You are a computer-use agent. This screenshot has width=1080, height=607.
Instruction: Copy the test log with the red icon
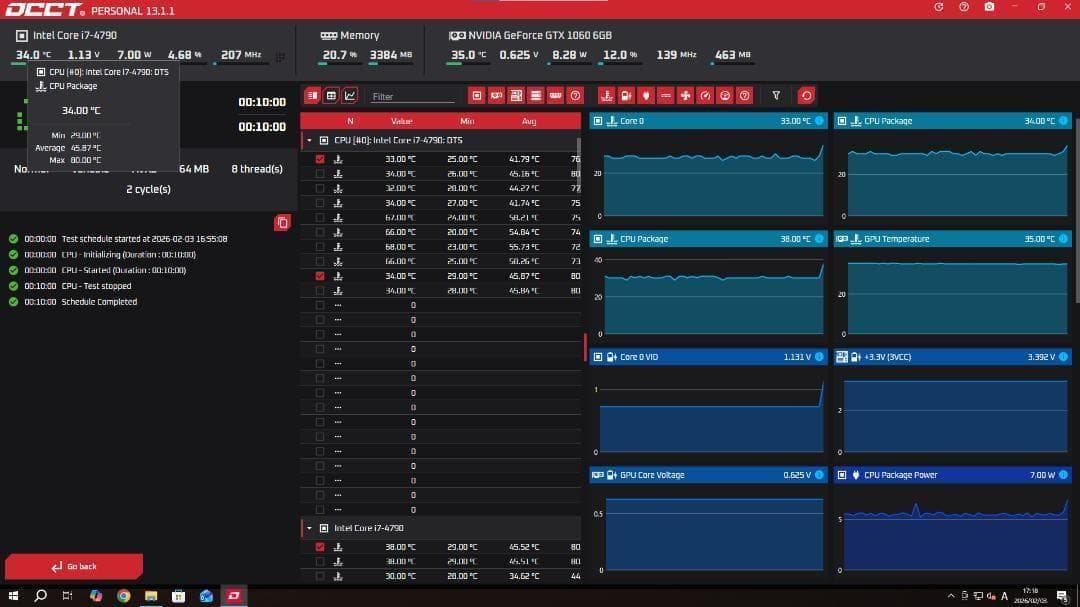(282, 223)
